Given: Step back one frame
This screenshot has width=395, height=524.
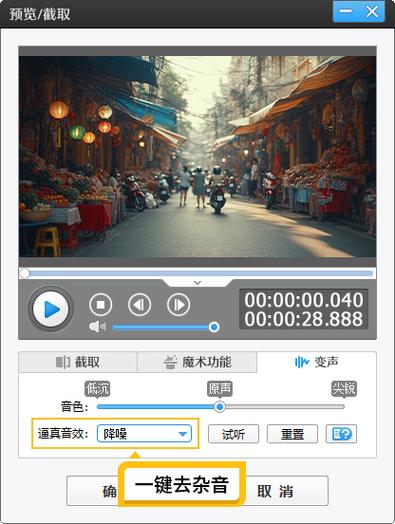Looking at the screenshot, I should [x=139, y=304].
